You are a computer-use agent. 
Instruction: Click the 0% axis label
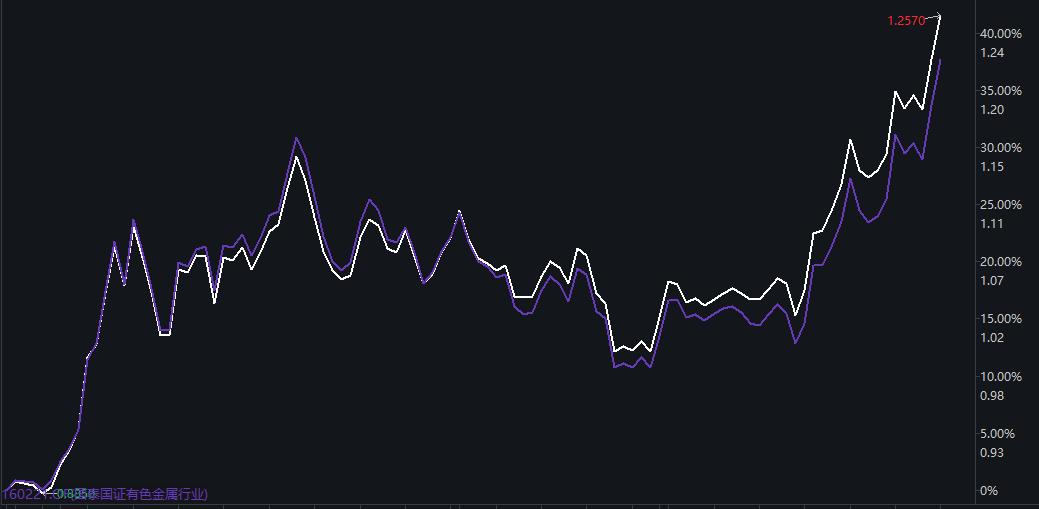coord(989,491)
